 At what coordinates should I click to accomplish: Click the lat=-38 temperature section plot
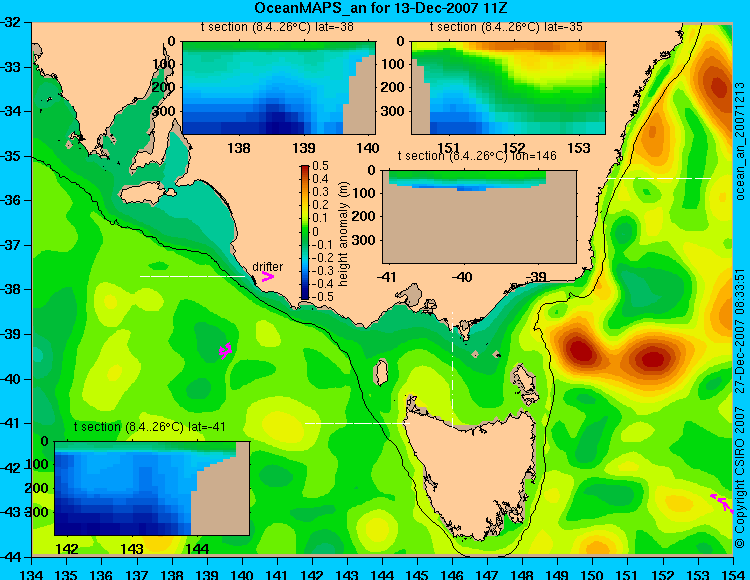(x=279, y=88)
